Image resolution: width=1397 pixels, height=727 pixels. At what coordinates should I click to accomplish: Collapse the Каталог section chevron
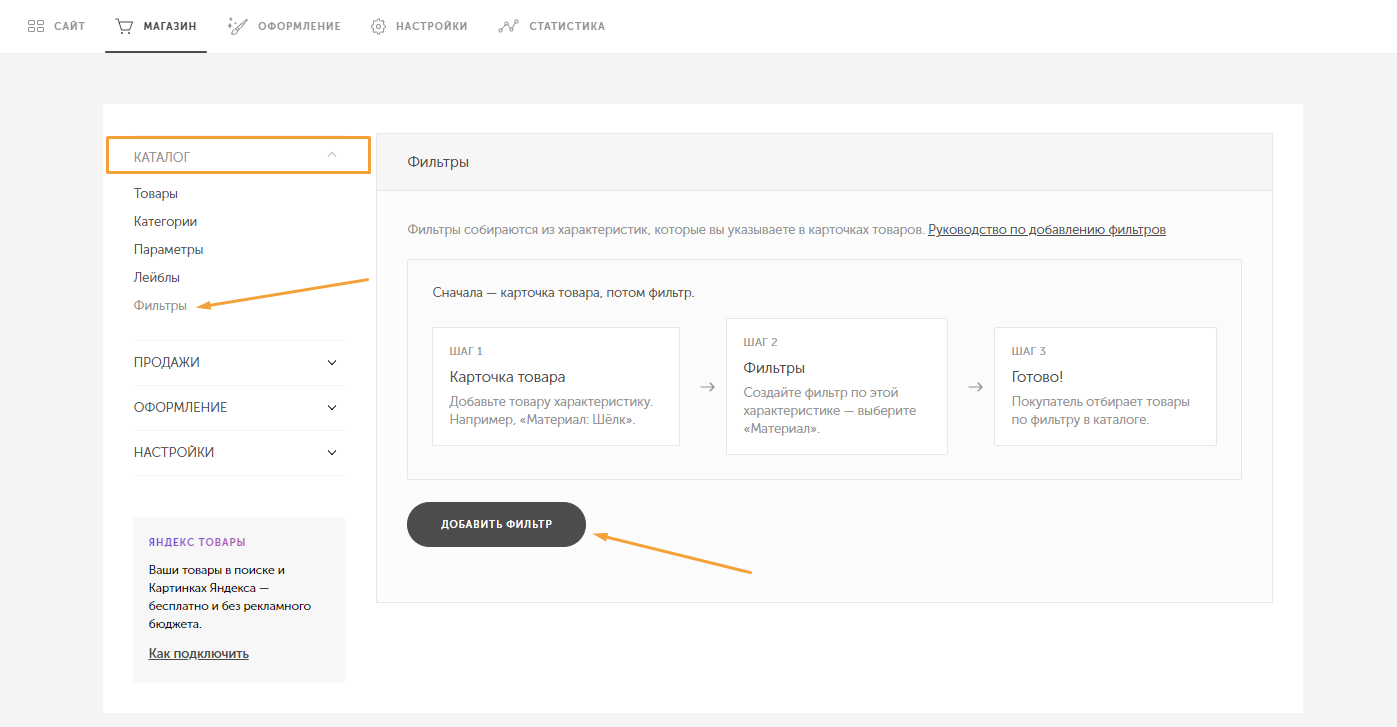[332, 155]
